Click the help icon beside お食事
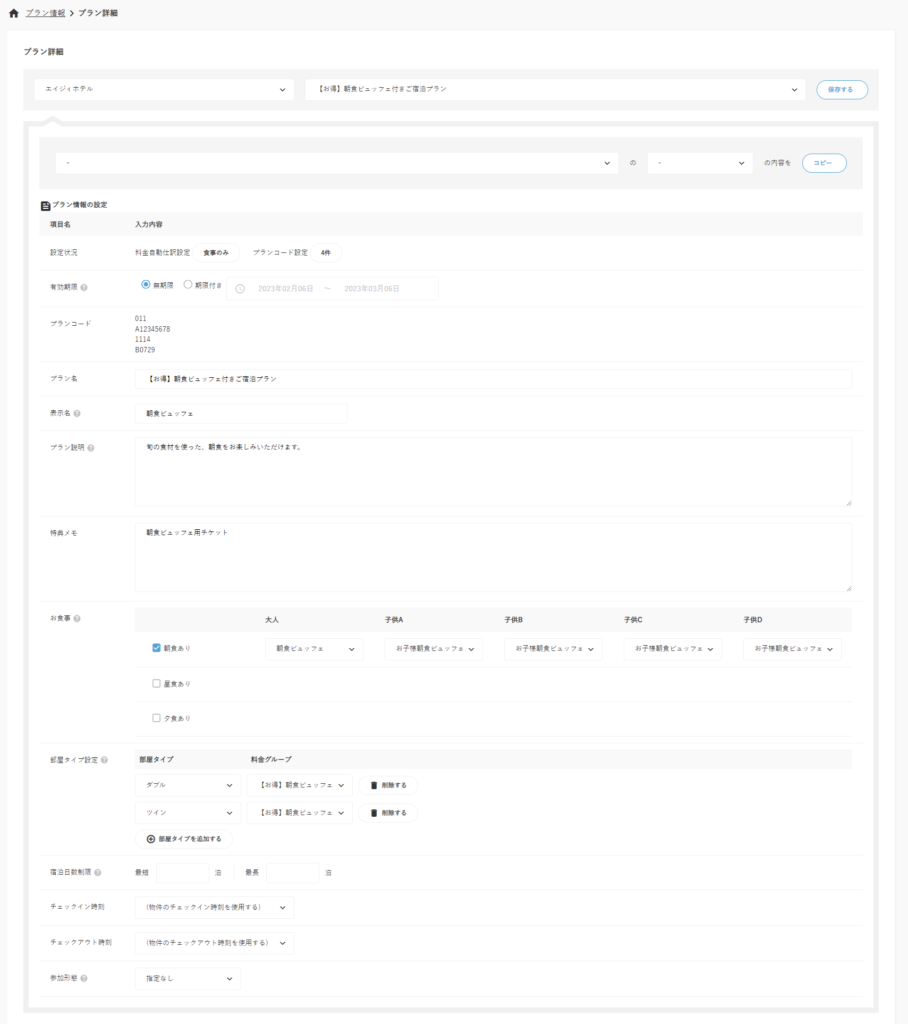Viewport: 908px width, 1024px height. pyautogui.click(x=77, y=618)
